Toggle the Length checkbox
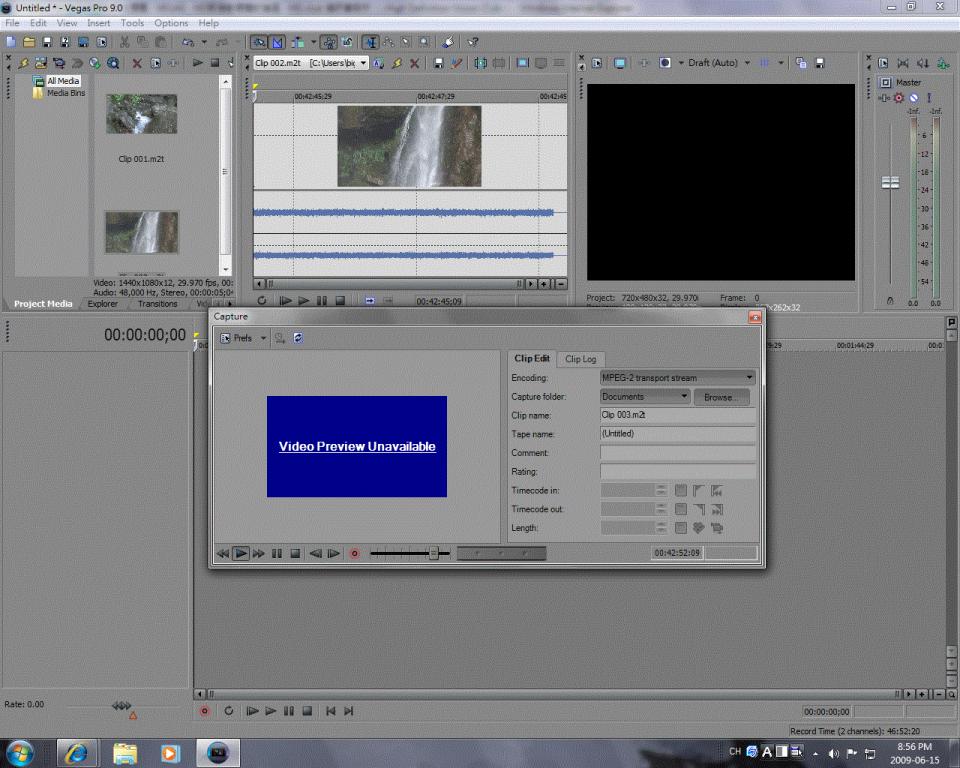Viewport: 960px width, 768px height. click(681, 528)
